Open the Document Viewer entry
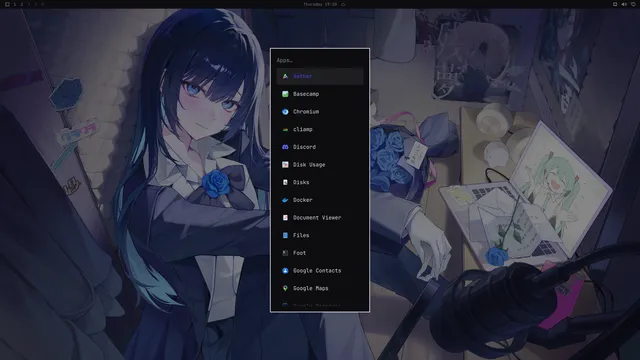 320,218
